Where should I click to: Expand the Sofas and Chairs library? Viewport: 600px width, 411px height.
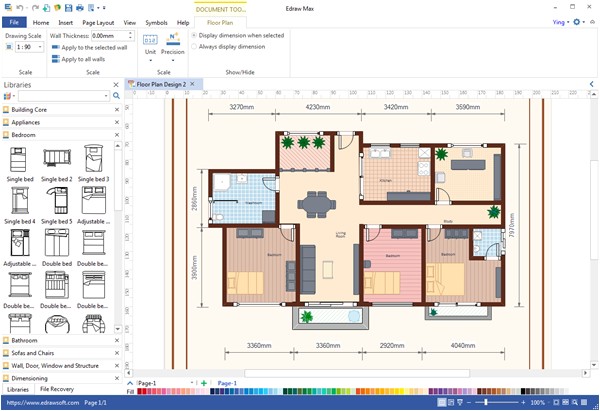[33, 353]
